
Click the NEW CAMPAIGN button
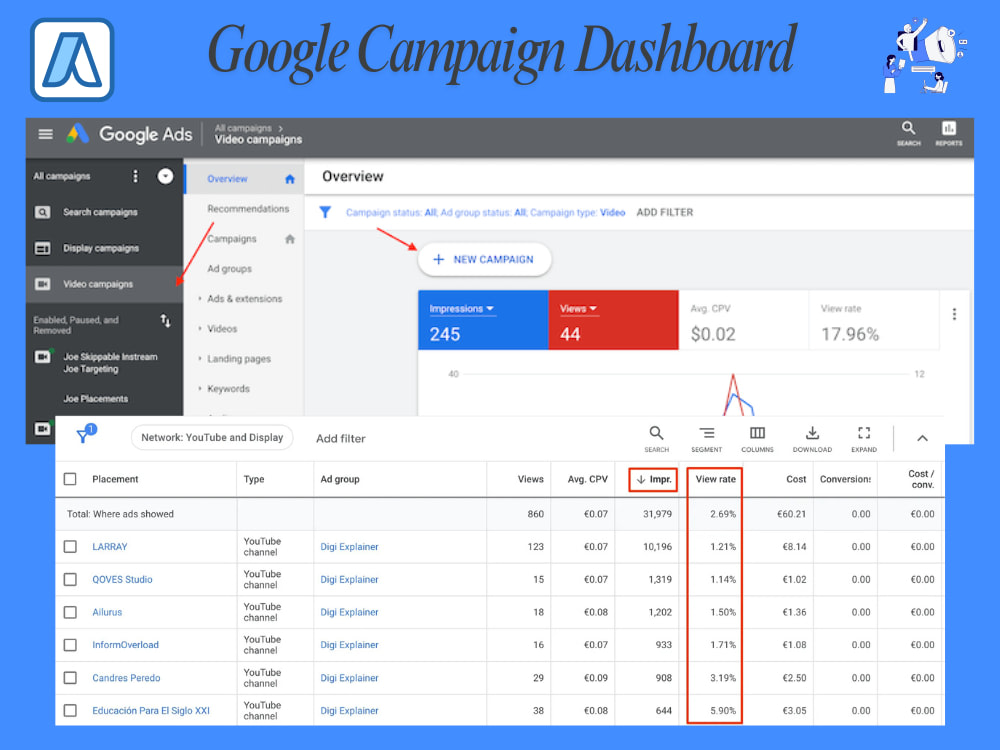(x=484, y=260)
